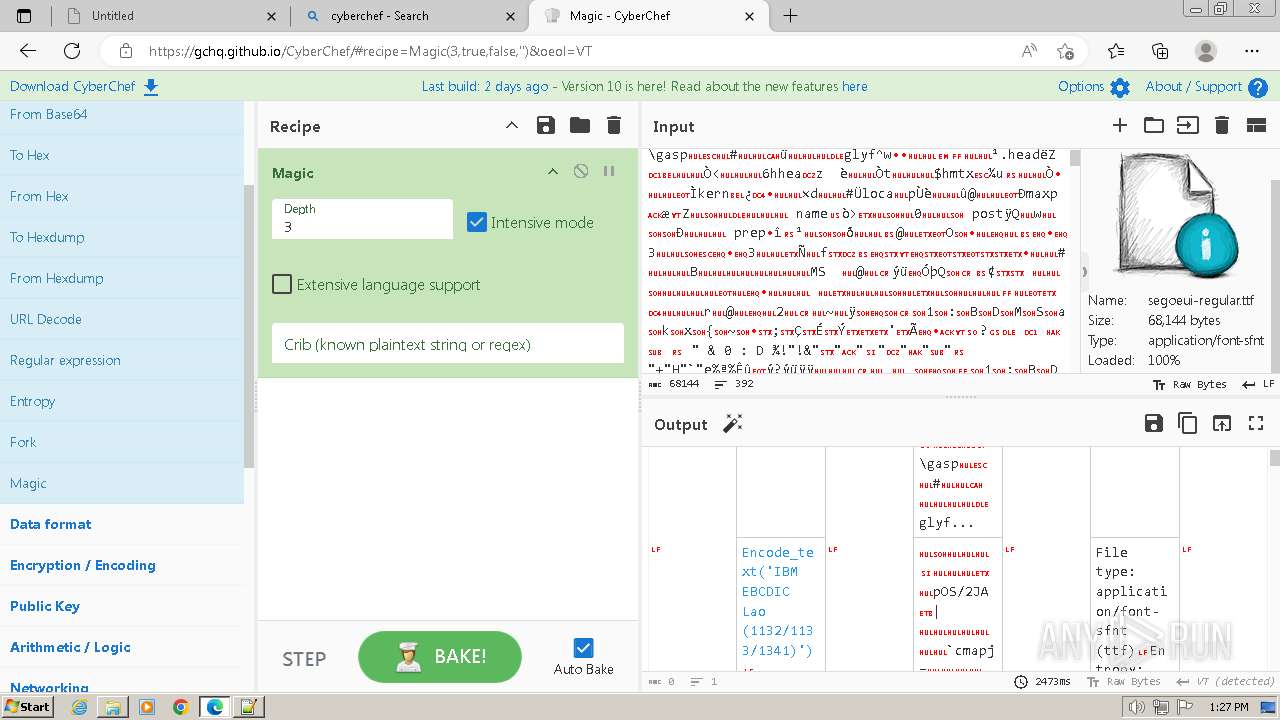This screenshot has height=720, width=1280.
Task: Select the From Hexdump operation
Action: (121, 278)
